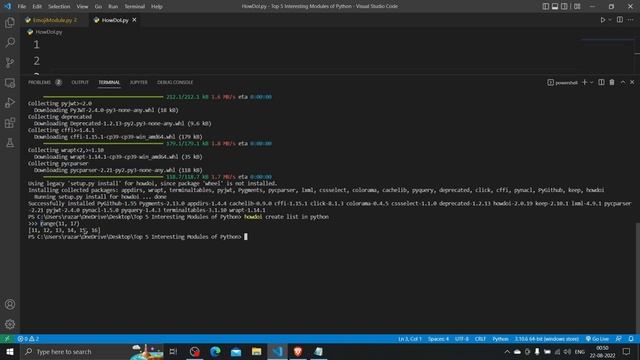Open the Run and Debug view

pos(10,103)
